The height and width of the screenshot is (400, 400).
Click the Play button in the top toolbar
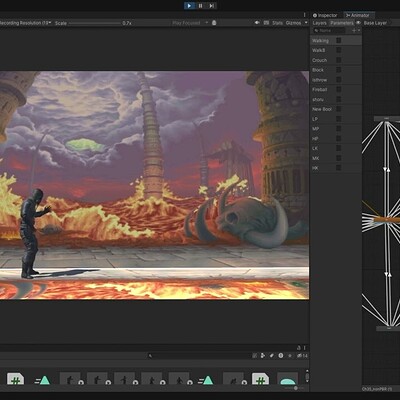click(189, 6)
